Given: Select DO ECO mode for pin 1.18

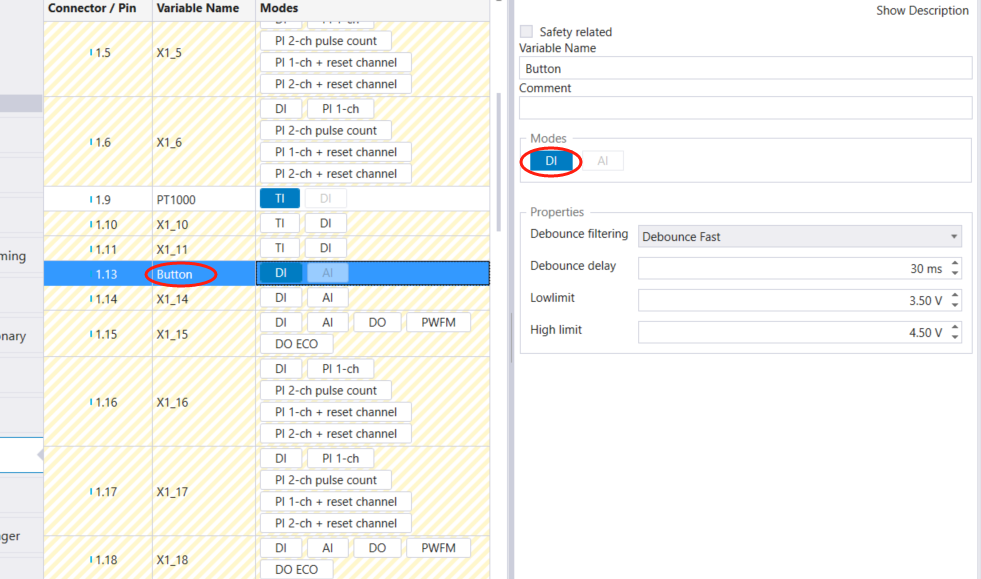Looking at the screenshot, I should [296, 569].
